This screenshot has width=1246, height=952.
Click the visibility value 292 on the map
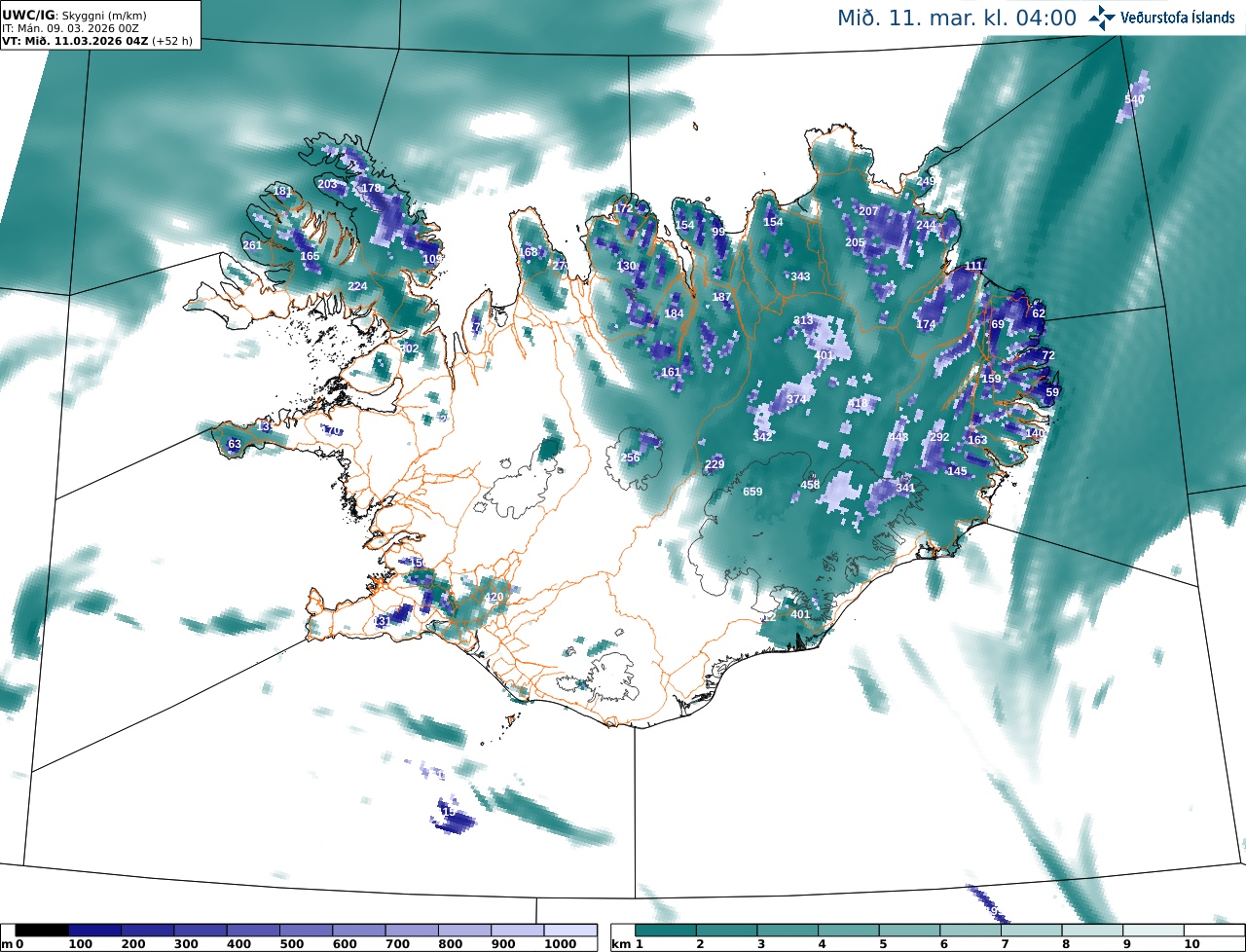pyautogui.click(x=938, y=437)
